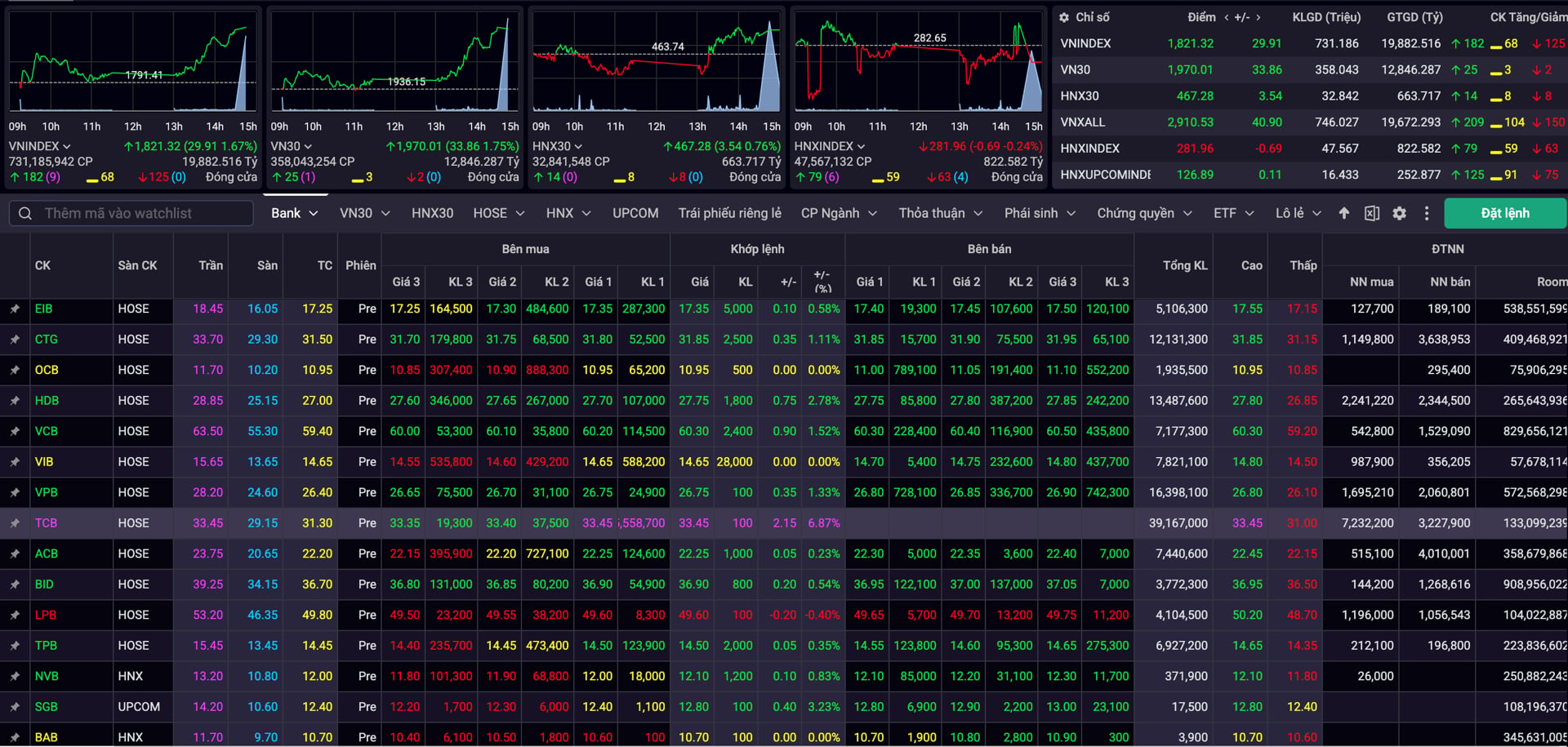Viewport: 1568px width, 747px height.
Task: Toggle the pin on the BID row
Action: click(x=15, y=585)
